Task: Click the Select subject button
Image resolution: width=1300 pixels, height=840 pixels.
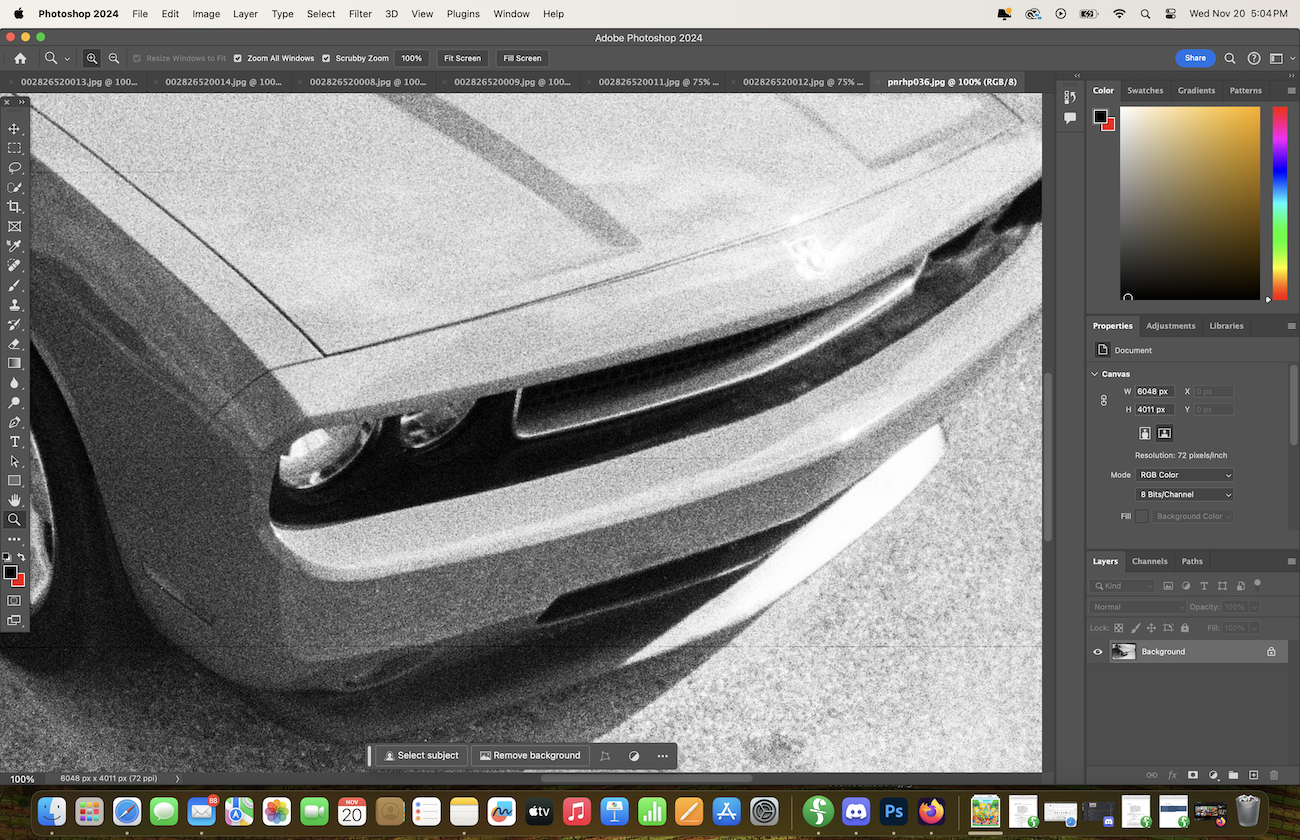Action: tap(422, 756)
